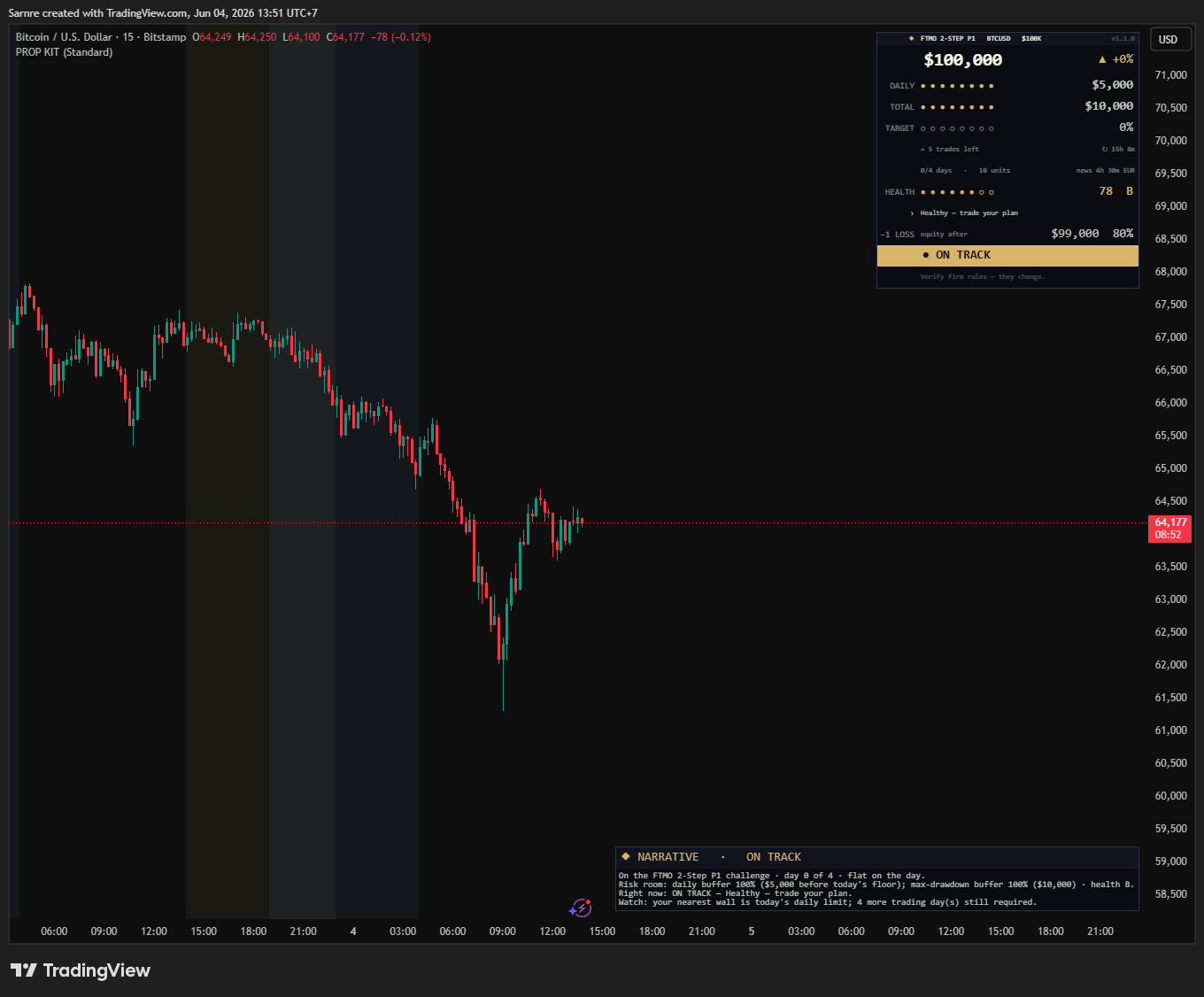Screen dimensions: 1204x997
Task: Click the DAILY dot meter row
Action: point(957,86)
